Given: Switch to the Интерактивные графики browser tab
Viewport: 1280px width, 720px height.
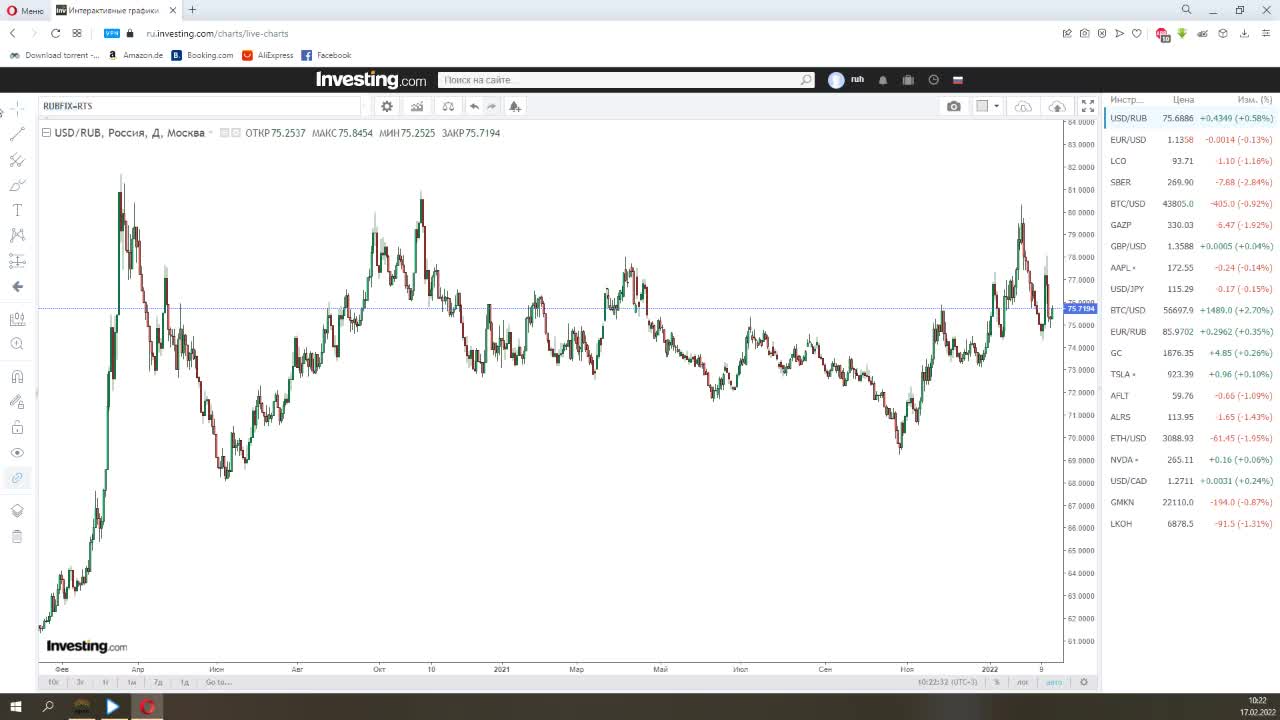Looking at the screenshot, I should tap(112, 10).
